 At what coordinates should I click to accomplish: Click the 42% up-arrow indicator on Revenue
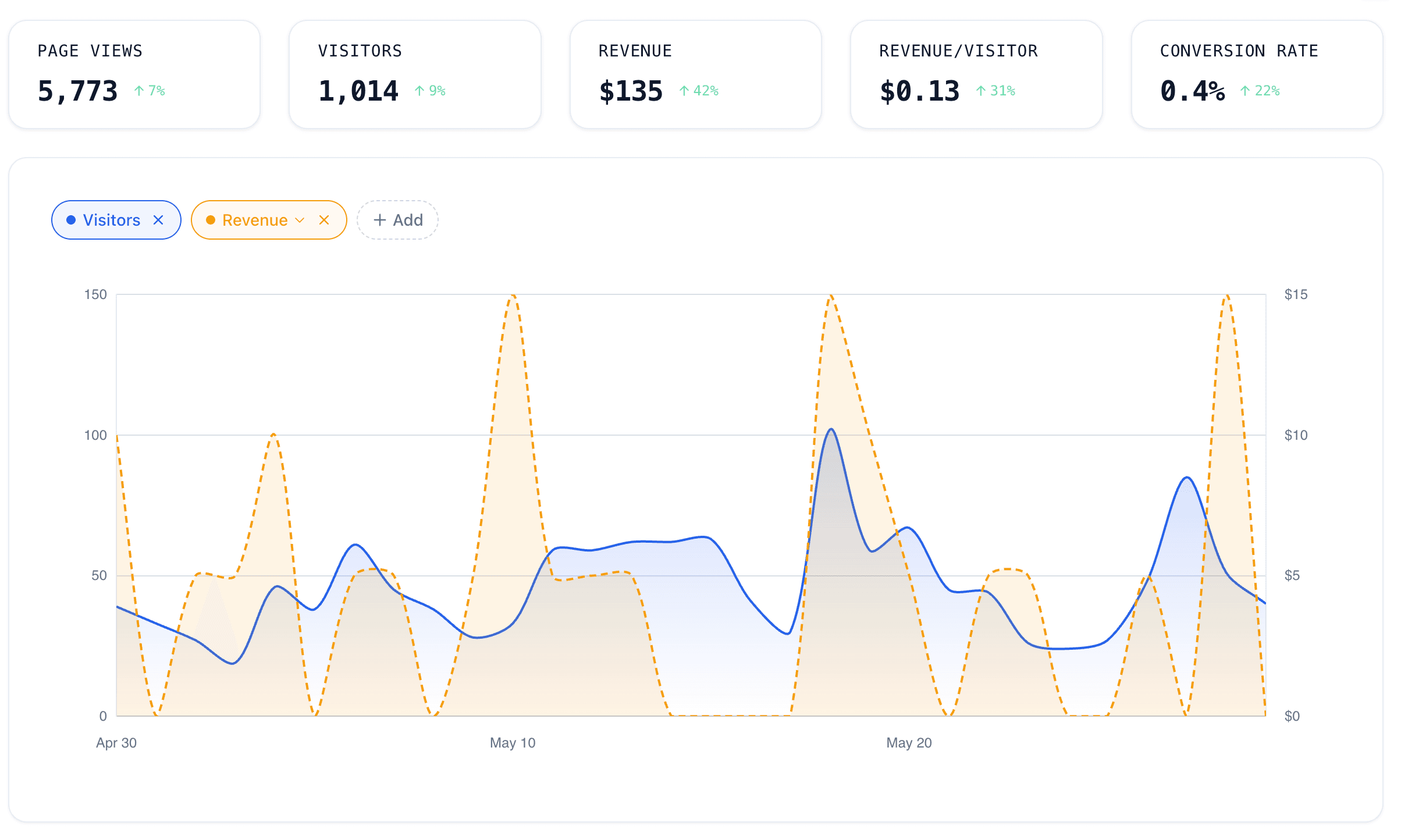(x=699, y=91)
